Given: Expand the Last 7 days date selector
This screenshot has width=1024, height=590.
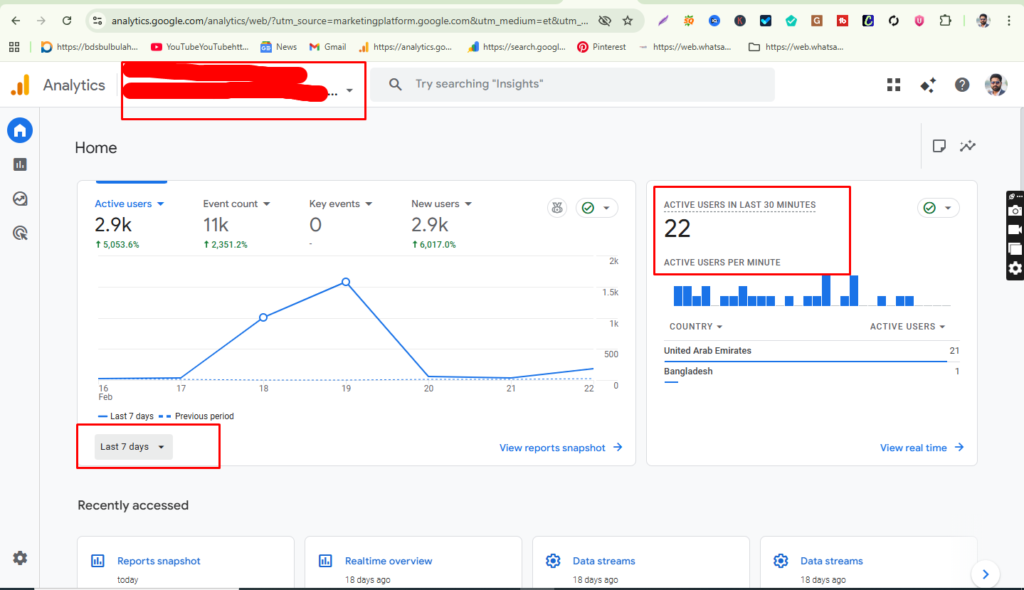Looking at the screenshot, I should click(129, 447).
